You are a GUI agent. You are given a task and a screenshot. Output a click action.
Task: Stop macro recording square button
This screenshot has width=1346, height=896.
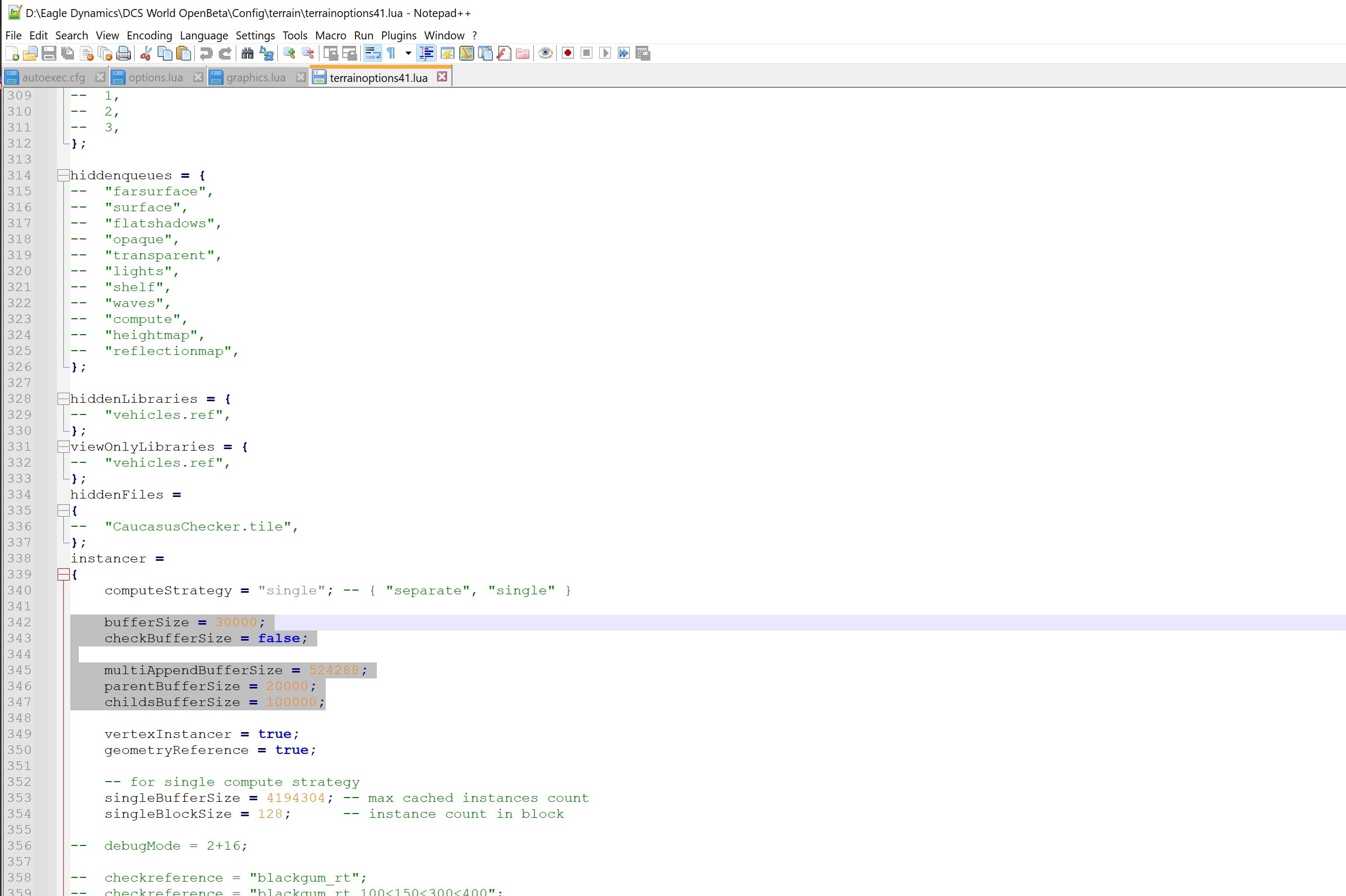coord(587,54)
